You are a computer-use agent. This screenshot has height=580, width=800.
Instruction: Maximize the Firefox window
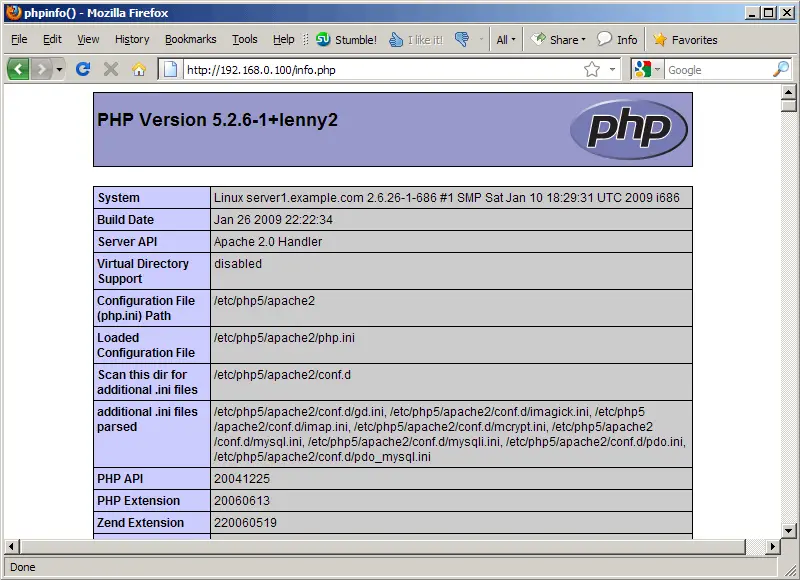point(768,13)
